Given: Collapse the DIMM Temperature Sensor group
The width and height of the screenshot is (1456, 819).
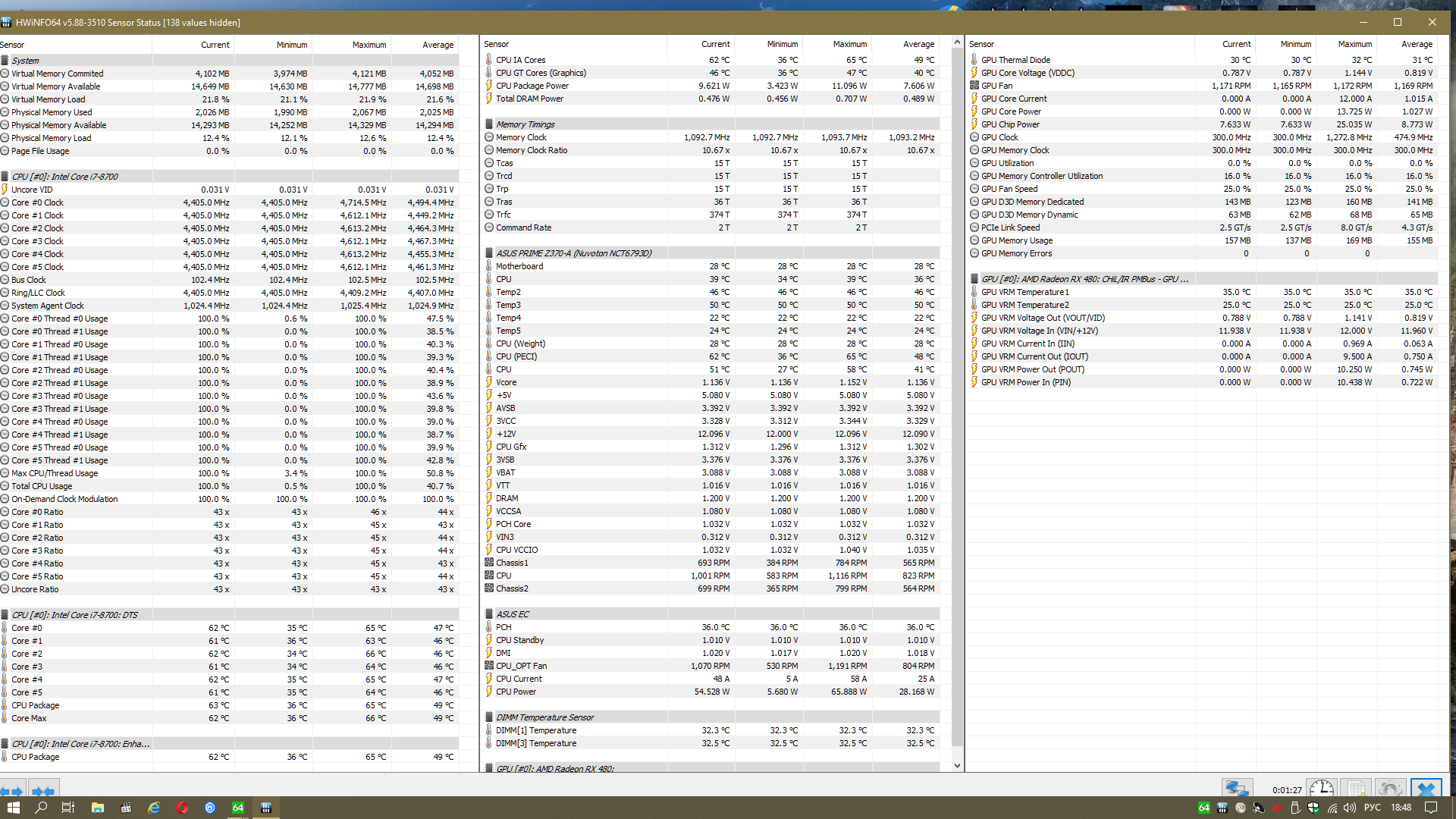Looking at the screenshot, I should point(544,717).
